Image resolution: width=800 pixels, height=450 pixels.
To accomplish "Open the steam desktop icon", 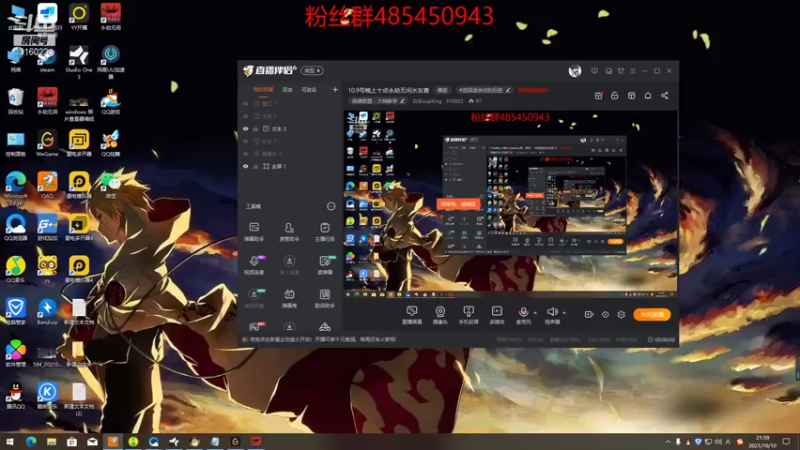I will coord(47,59).
